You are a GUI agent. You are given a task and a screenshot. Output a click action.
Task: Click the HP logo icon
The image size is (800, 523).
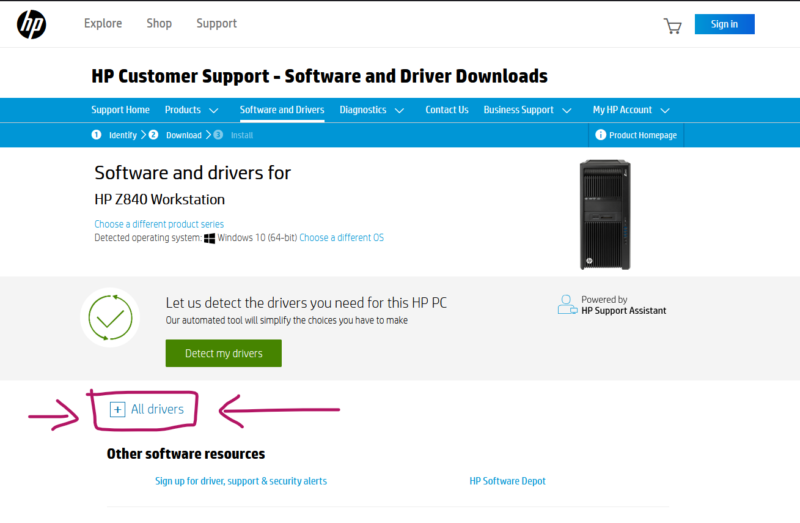click(x=32, y=24)
